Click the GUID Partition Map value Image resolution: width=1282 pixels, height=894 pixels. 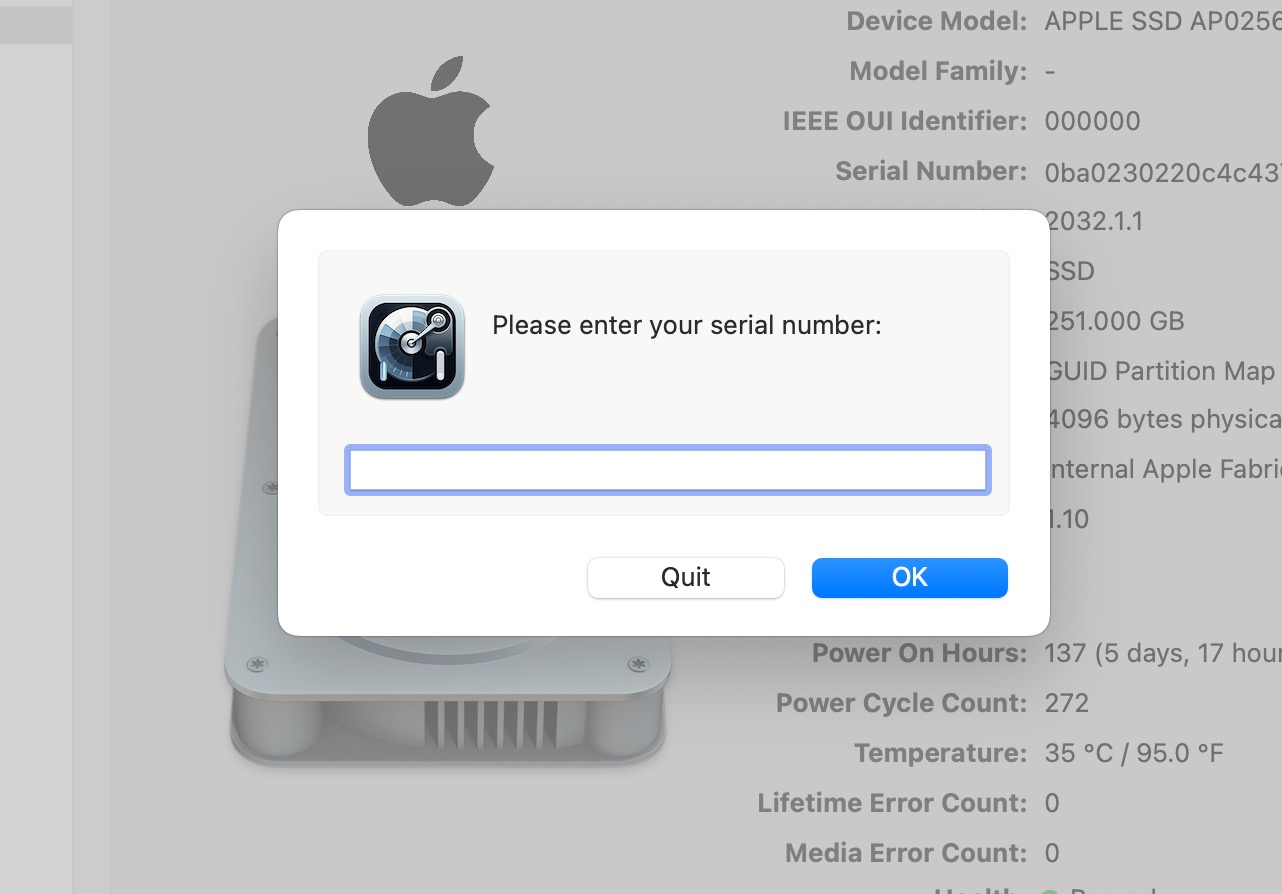[x=1162, y=371]
